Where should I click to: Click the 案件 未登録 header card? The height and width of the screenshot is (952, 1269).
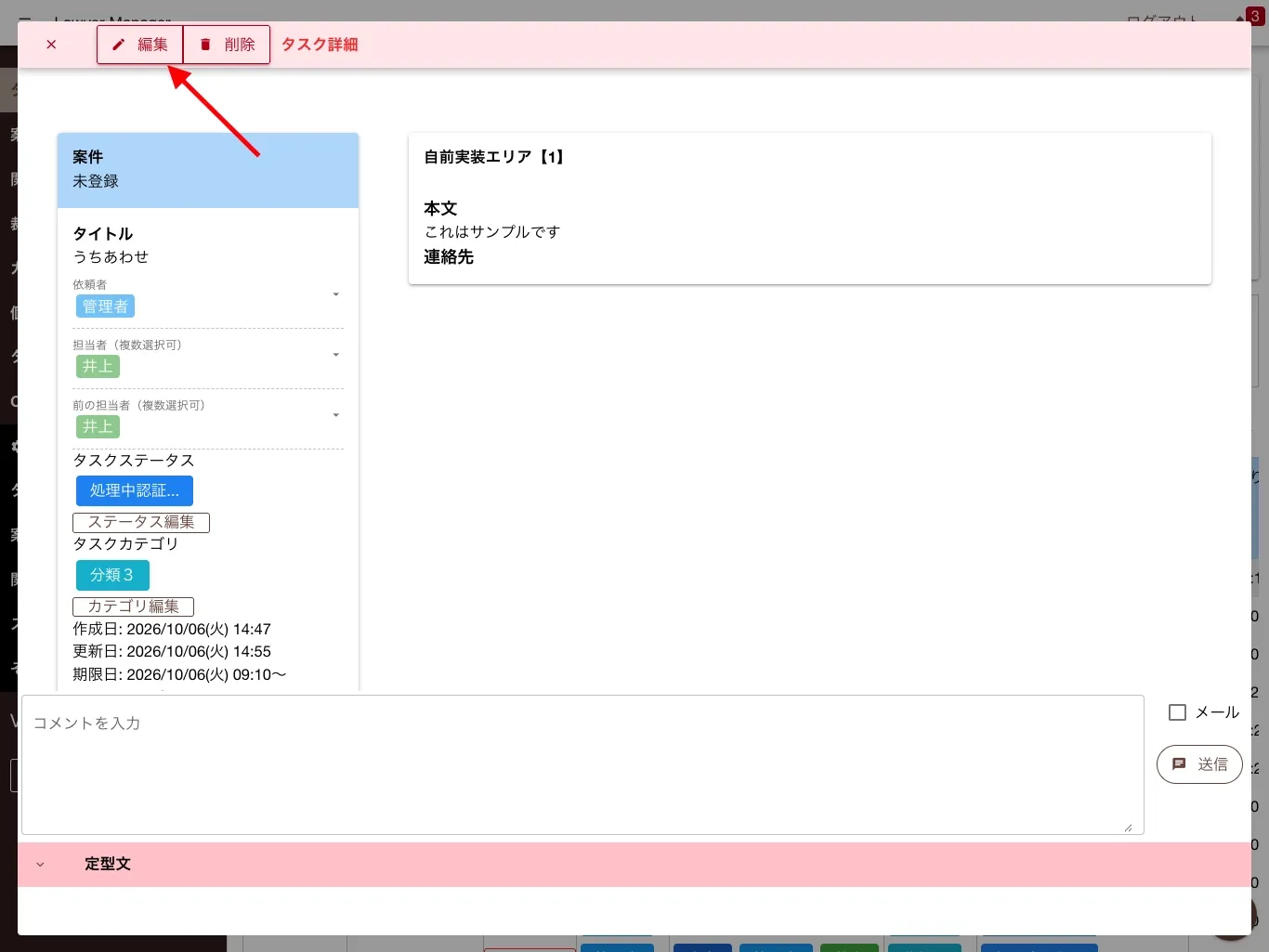tap(208, 170)
